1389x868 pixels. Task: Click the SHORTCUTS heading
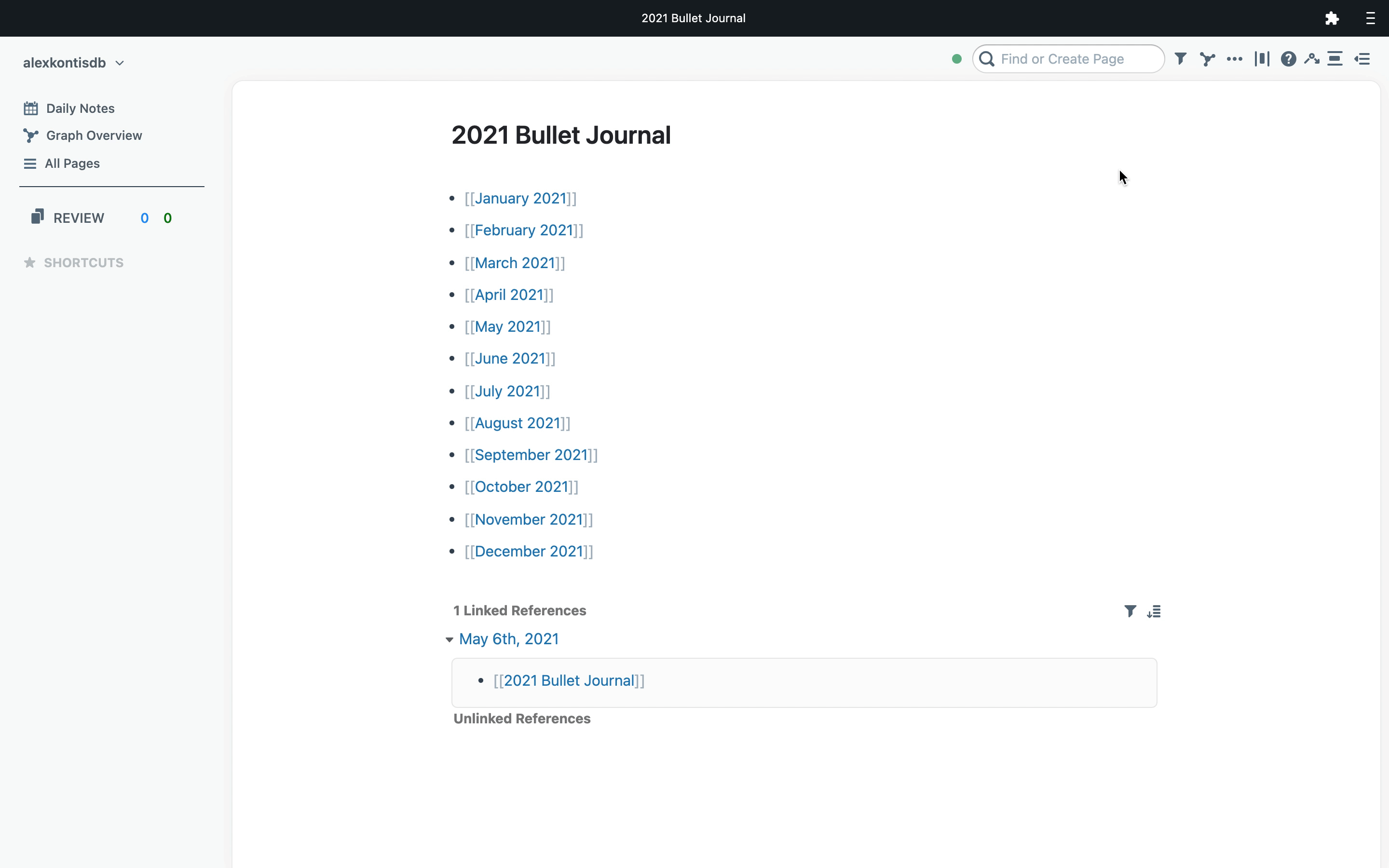[84, 262]
